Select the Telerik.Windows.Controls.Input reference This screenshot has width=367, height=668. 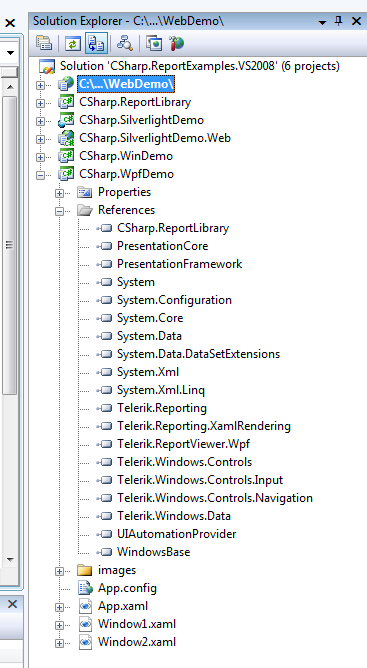(200, 480)
